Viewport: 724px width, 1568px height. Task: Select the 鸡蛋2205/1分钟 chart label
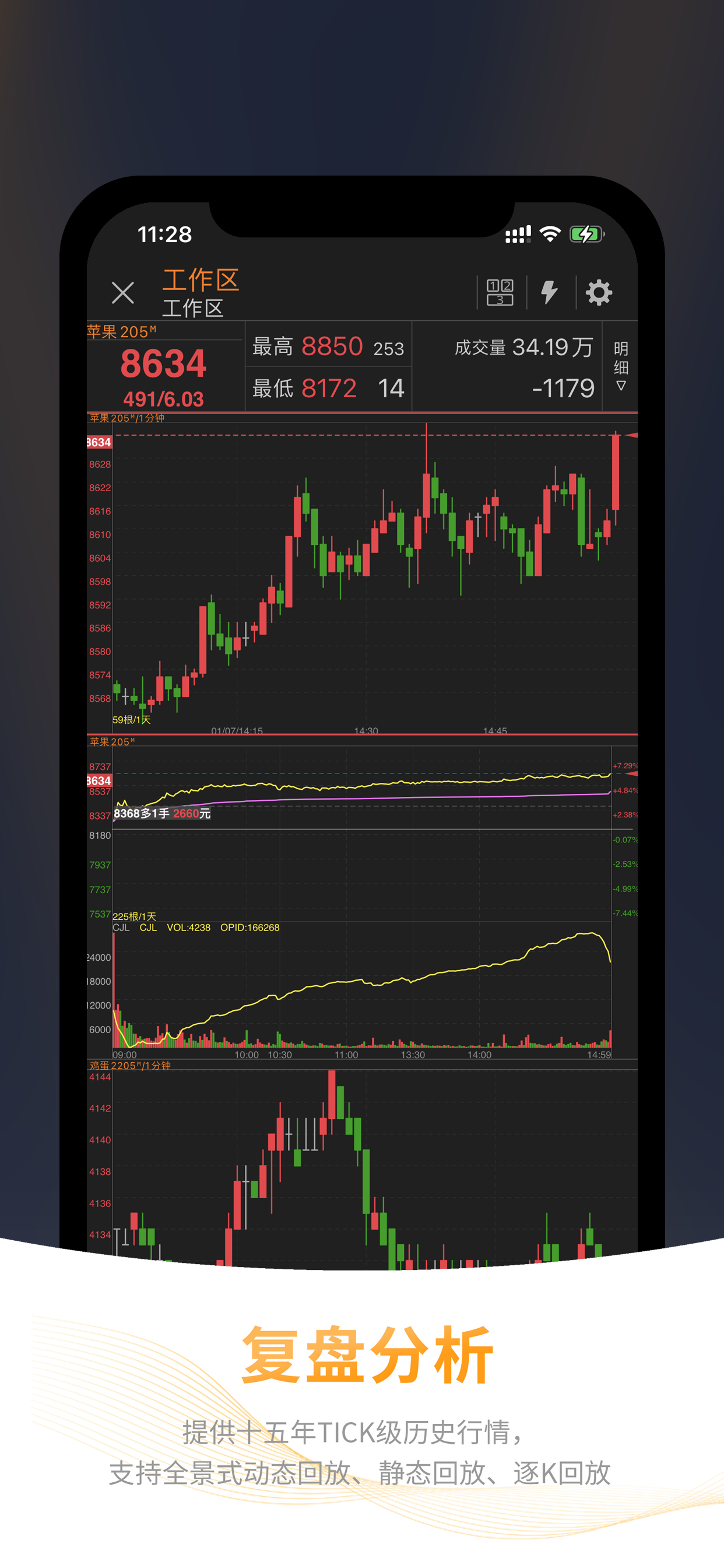pos(130,1065)
